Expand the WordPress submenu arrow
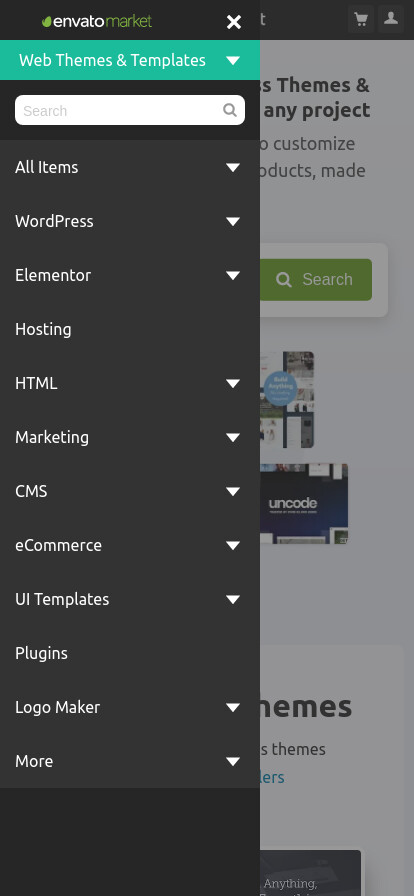 coord(233,221)
